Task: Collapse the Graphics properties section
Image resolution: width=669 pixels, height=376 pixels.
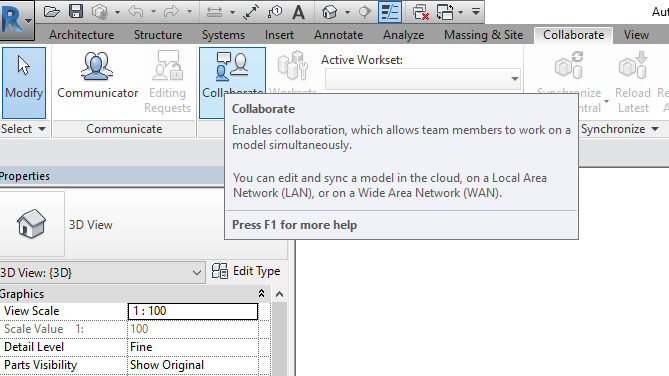Action: click(261, 294)
